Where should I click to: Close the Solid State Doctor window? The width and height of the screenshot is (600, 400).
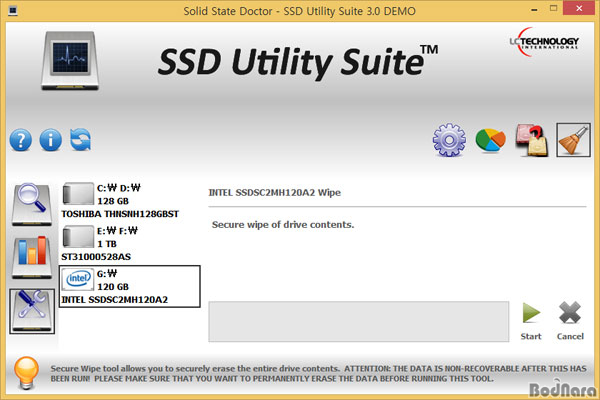point(579,8)
